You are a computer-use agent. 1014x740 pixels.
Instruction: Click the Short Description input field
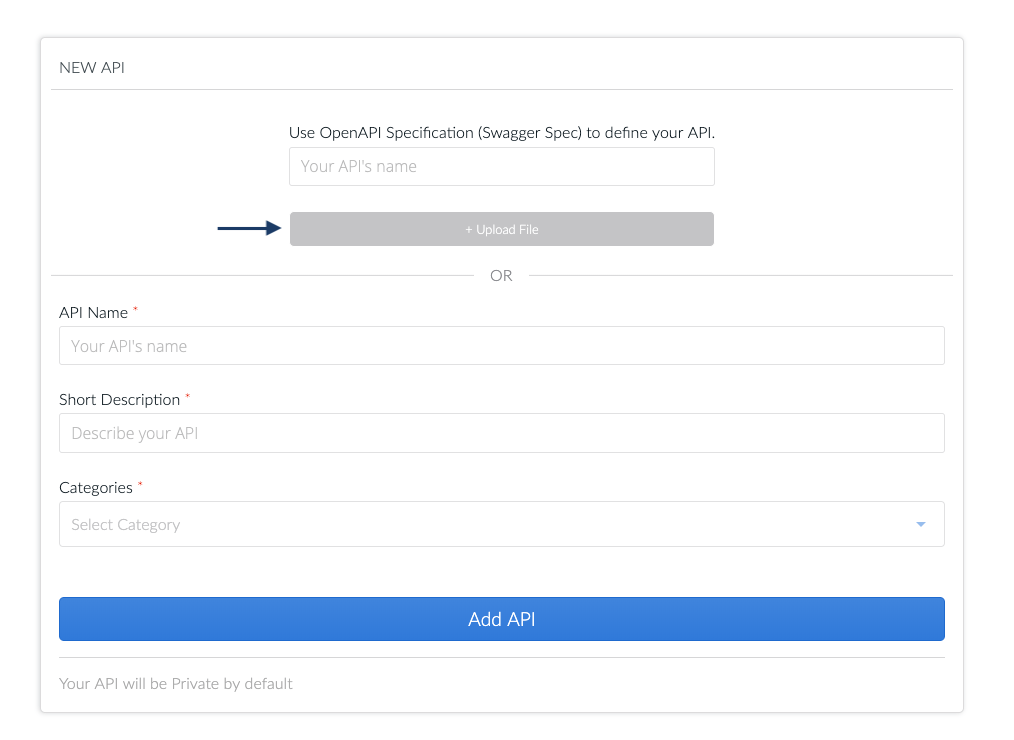tap(501, 433)
